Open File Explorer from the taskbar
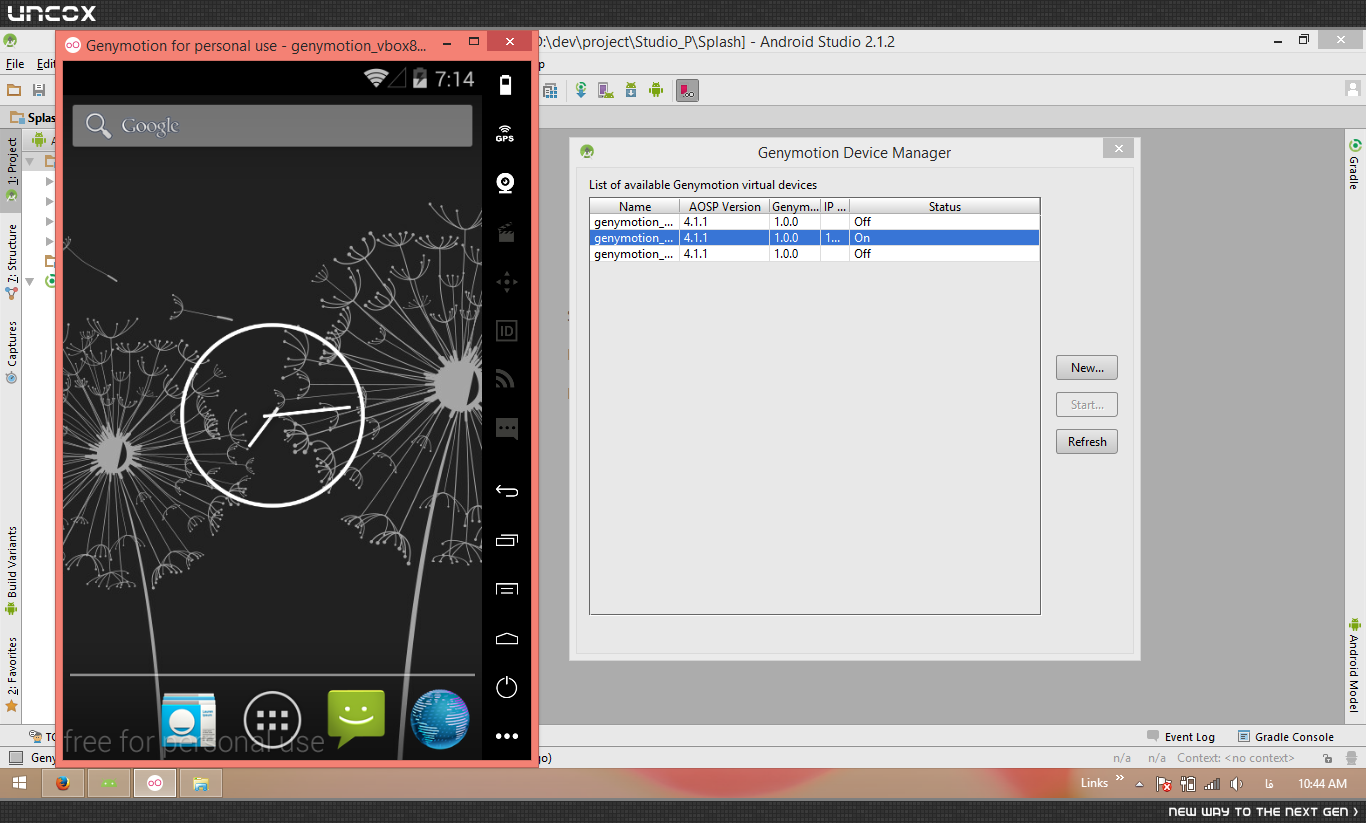The height and width of the screenshot is (823, 1366). (x=200, y=783)
